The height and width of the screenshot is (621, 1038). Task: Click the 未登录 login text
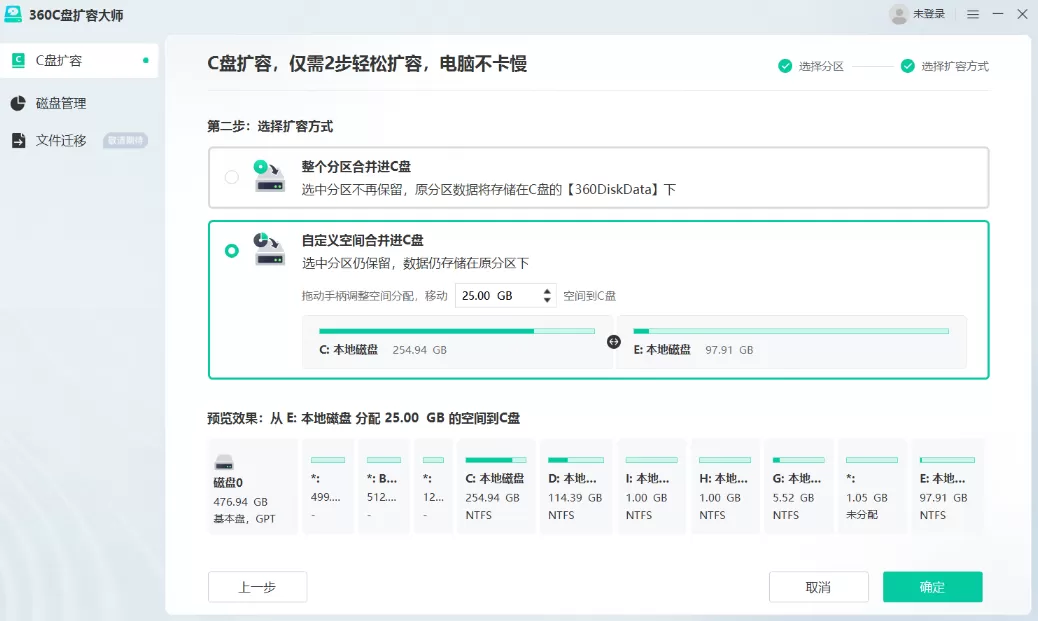point(929,14)
